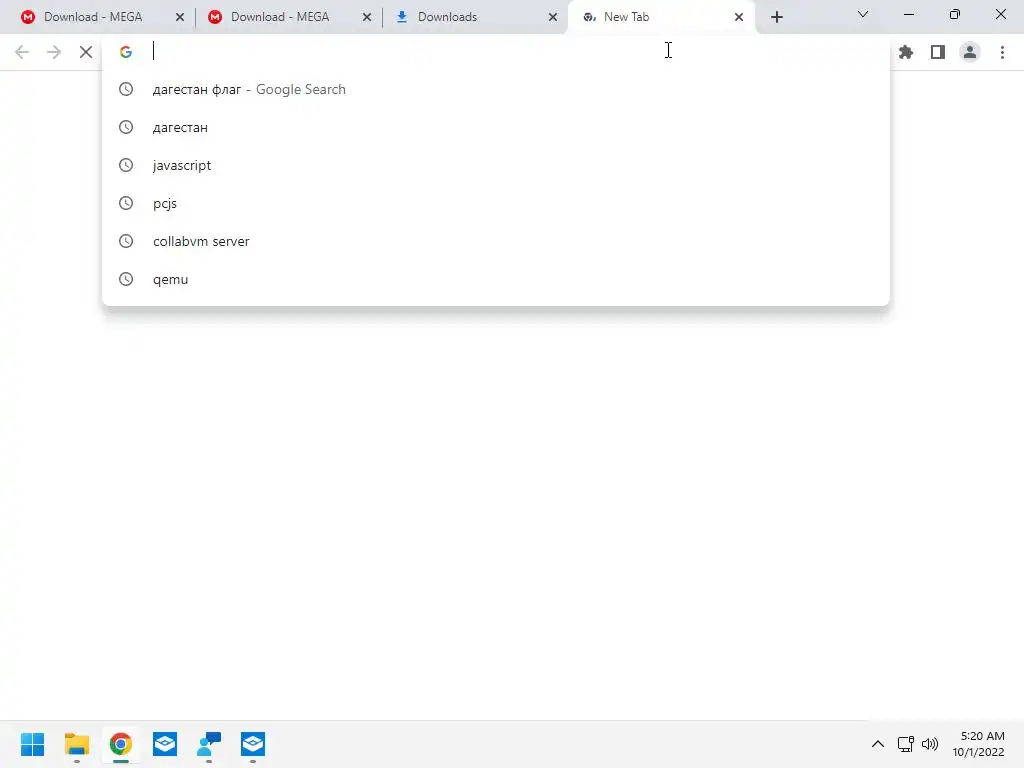The width and height of the screenshot is (1024, 768).
Task: Close the second Download - MEGA tab
Action: [x=367, y=17]
